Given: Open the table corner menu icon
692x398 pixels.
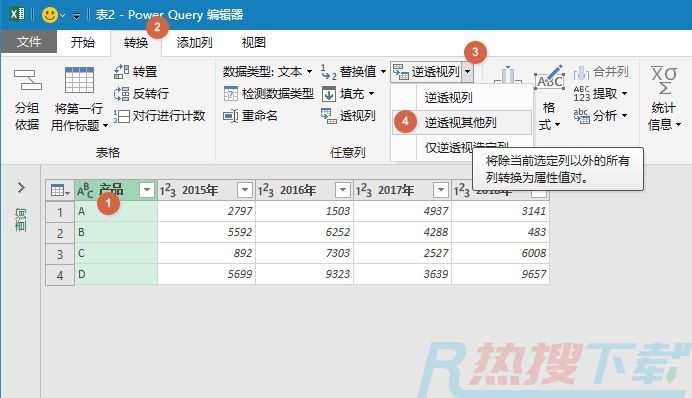Looking at the screenshot, I should 60,191.
